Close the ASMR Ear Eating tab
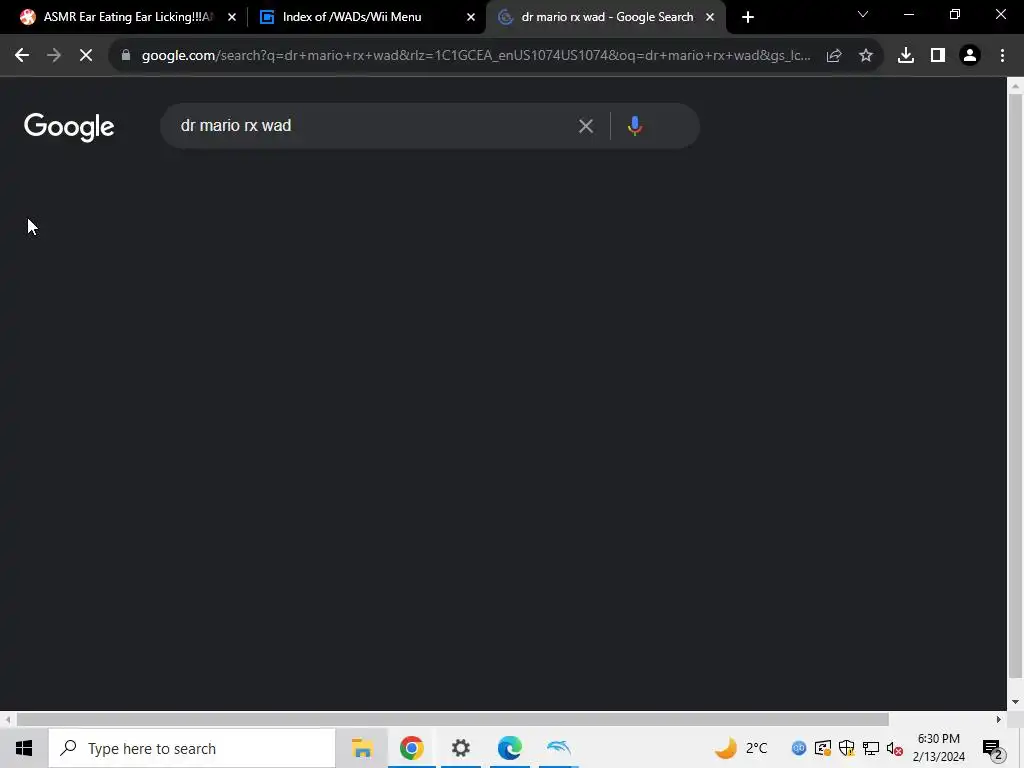This screenshot has height=768, width=1024. coord(232,17)
